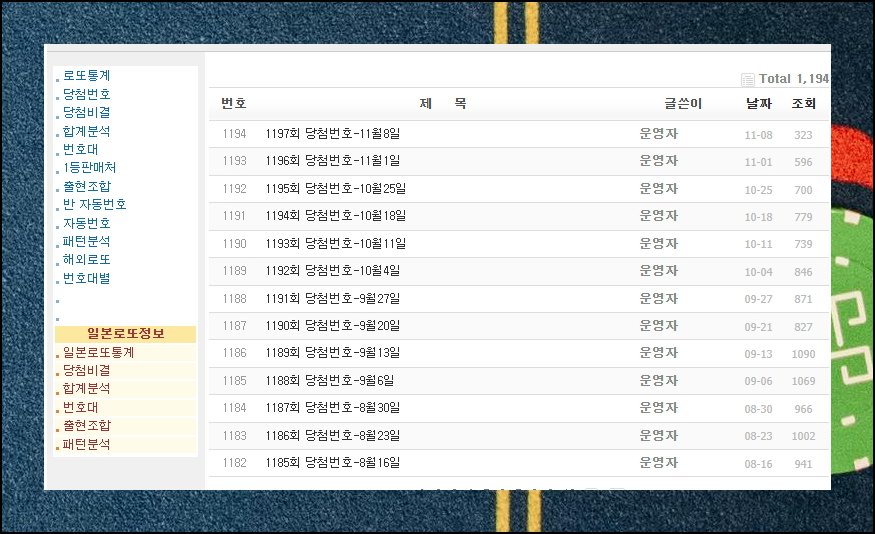
Task: Select post number 1194 in 번호 column
Action: click(x=234, y=134)
